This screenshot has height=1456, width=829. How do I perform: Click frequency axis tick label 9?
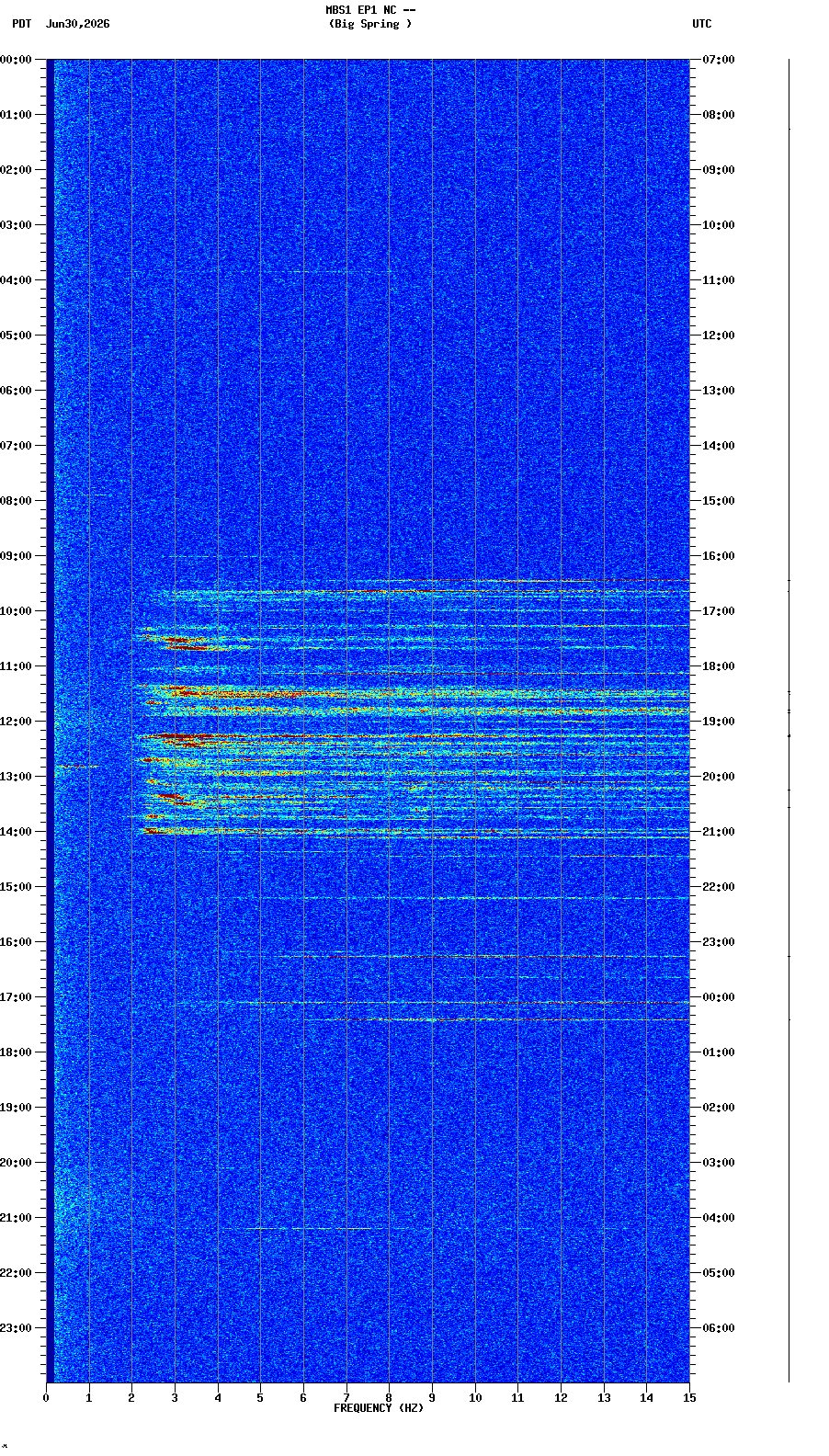(432, 1398)
